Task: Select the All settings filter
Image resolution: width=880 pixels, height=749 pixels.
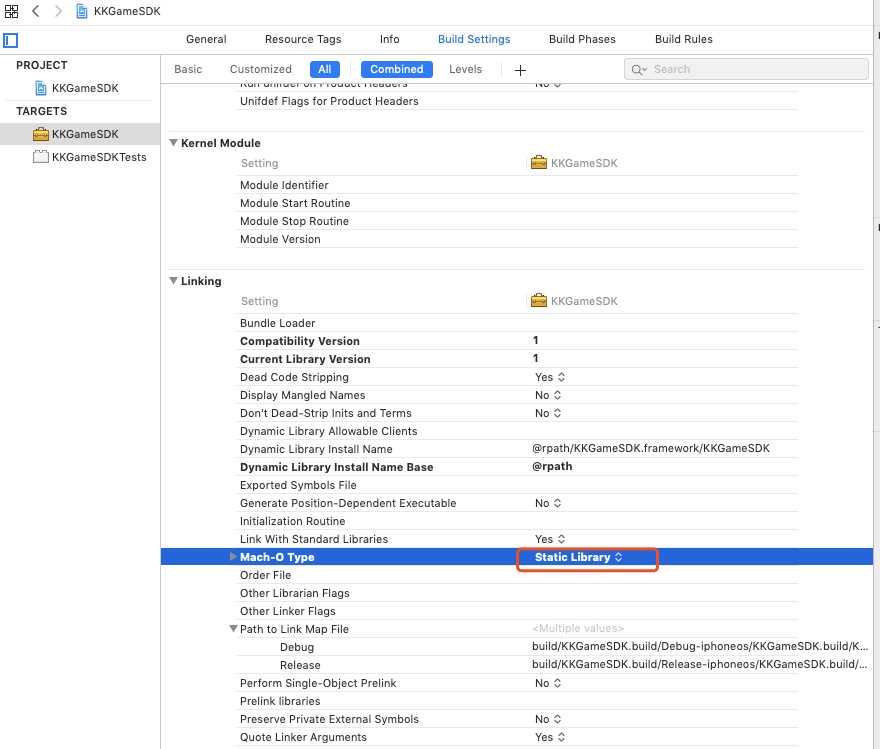Action: (x=324, y=69)
